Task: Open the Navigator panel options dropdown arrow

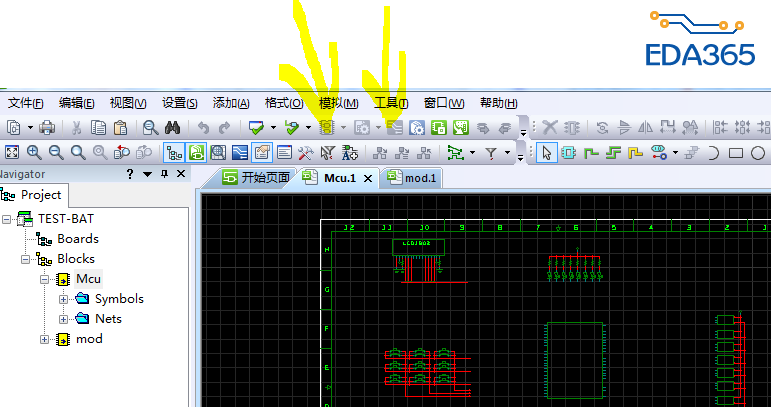Action: tap(147, 174)
